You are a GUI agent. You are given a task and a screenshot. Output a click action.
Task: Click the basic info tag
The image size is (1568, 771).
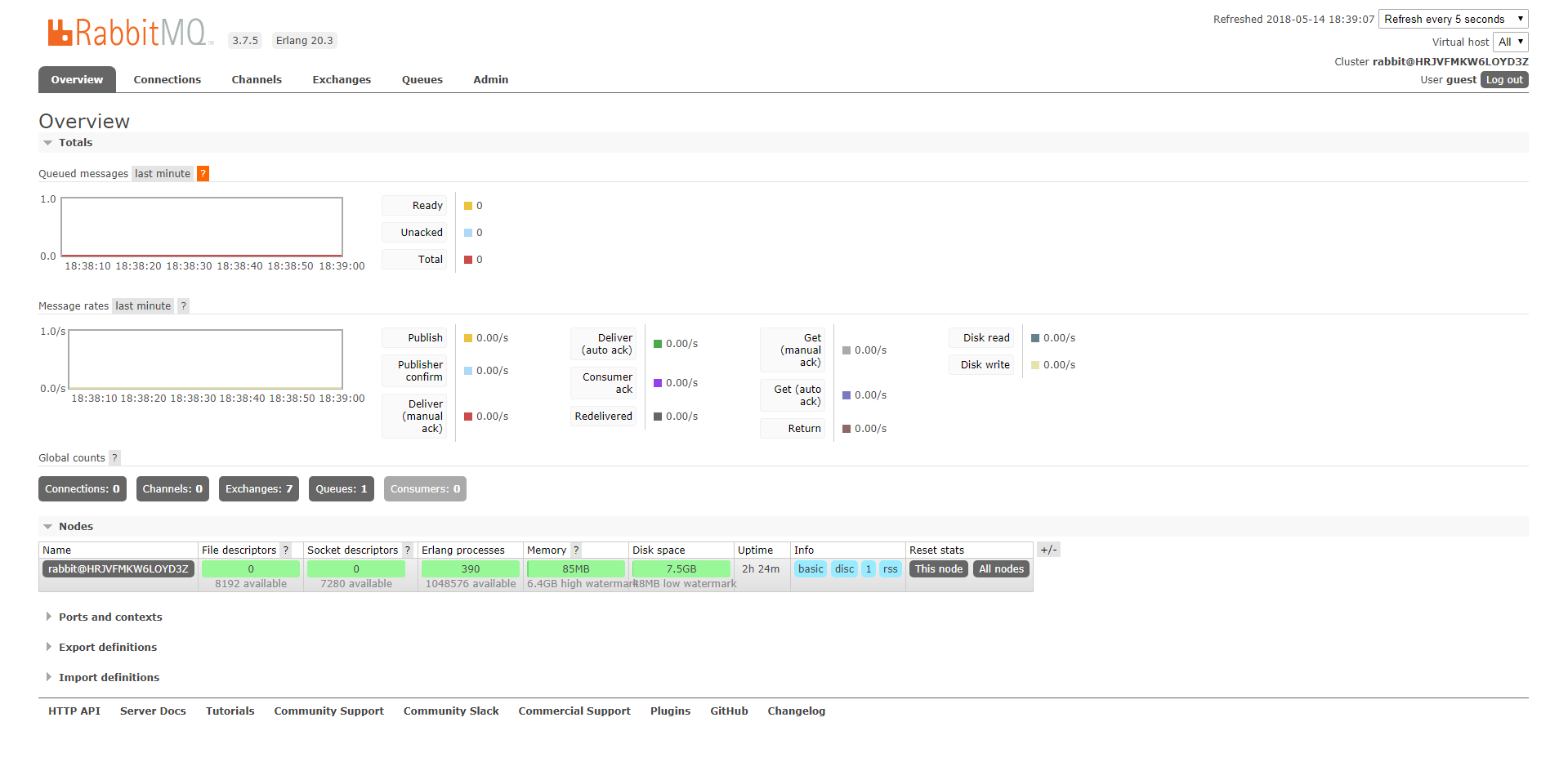pyautogui.click(x=811, y=568)
